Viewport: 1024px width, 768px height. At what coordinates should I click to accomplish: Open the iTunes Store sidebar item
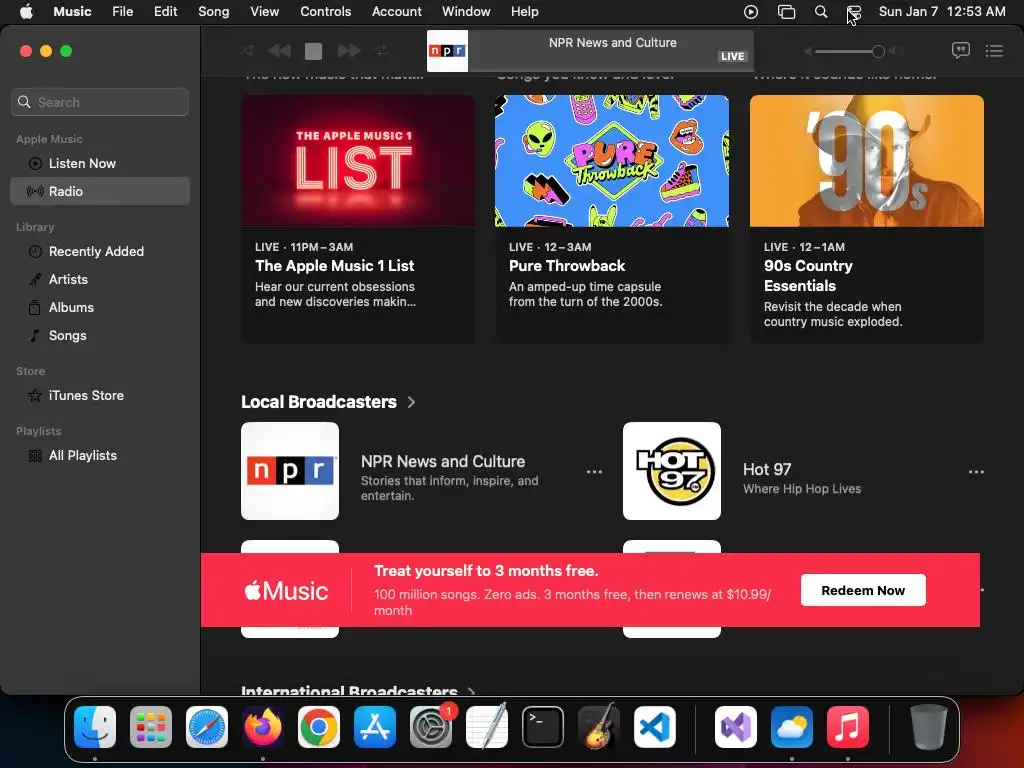coord(100,396)
